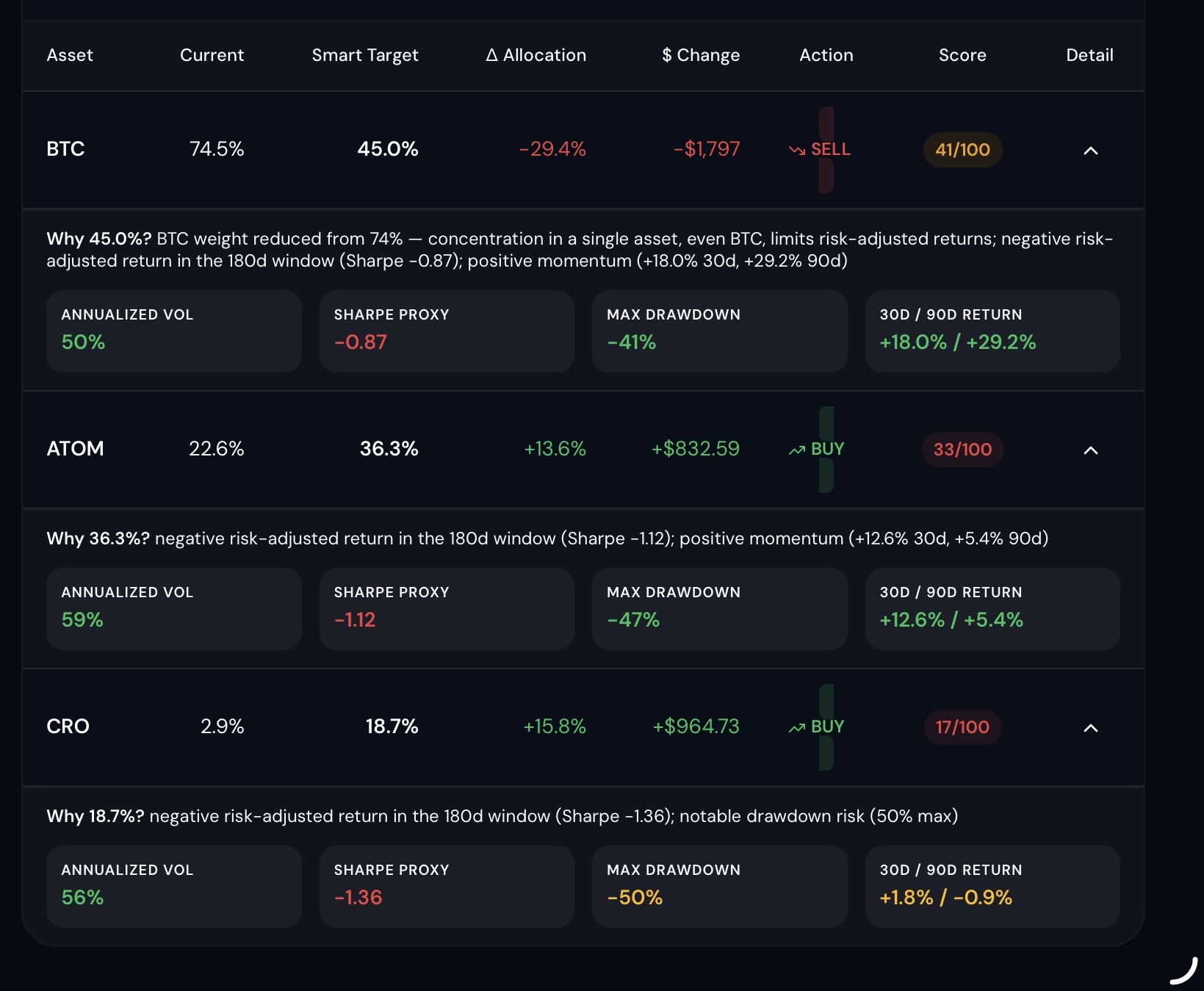Click the $ Change column header
This screenshot has height=991, width=1204.
pyautogui.click(x=701, y=55)
